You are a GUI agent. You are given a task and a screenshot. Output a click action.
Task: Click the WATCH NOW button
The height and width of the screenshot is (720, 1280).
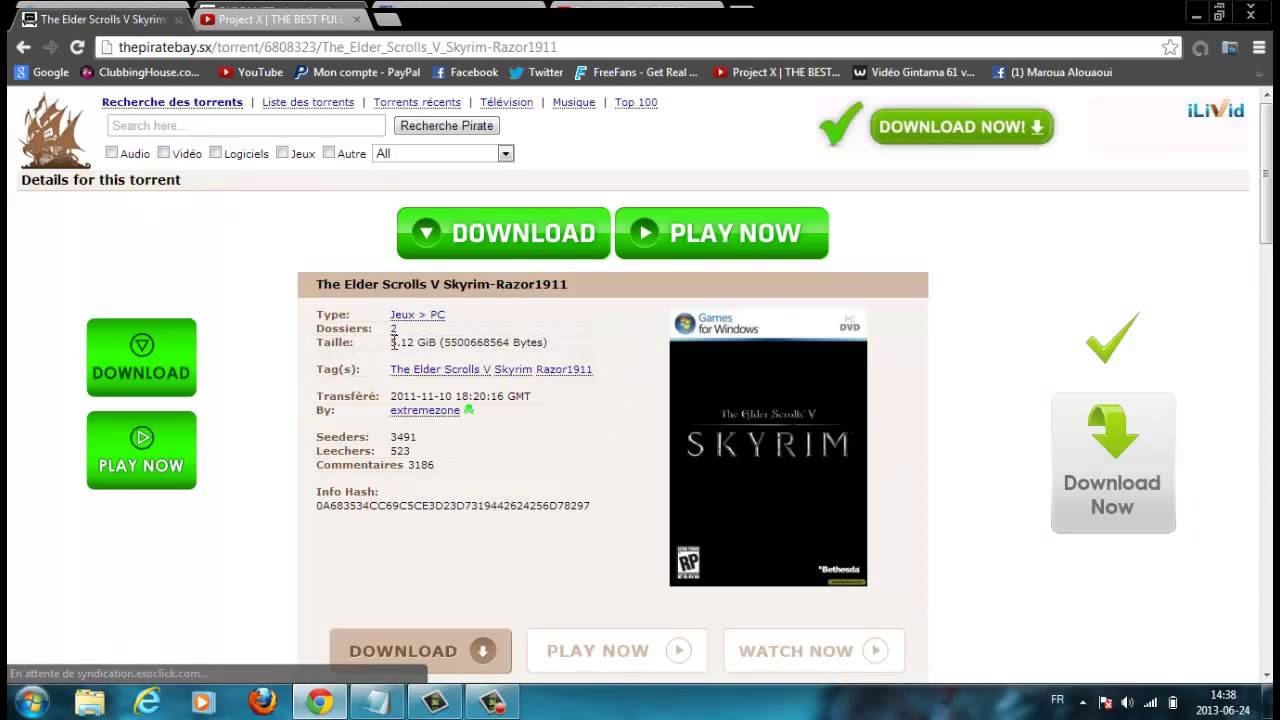pos(814,651)
